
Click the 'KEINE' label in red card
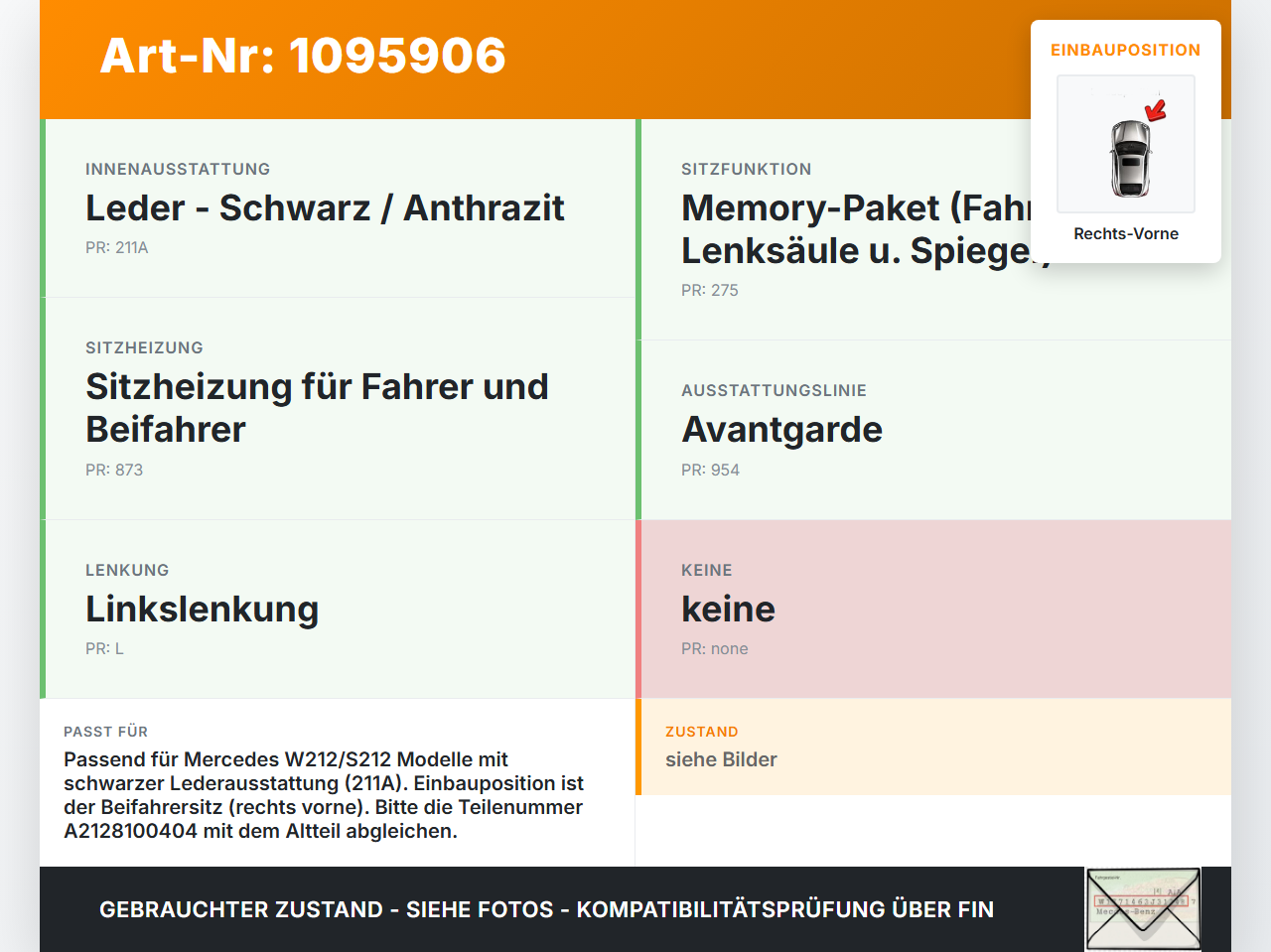pyautogui.click(x=707, y=570)
